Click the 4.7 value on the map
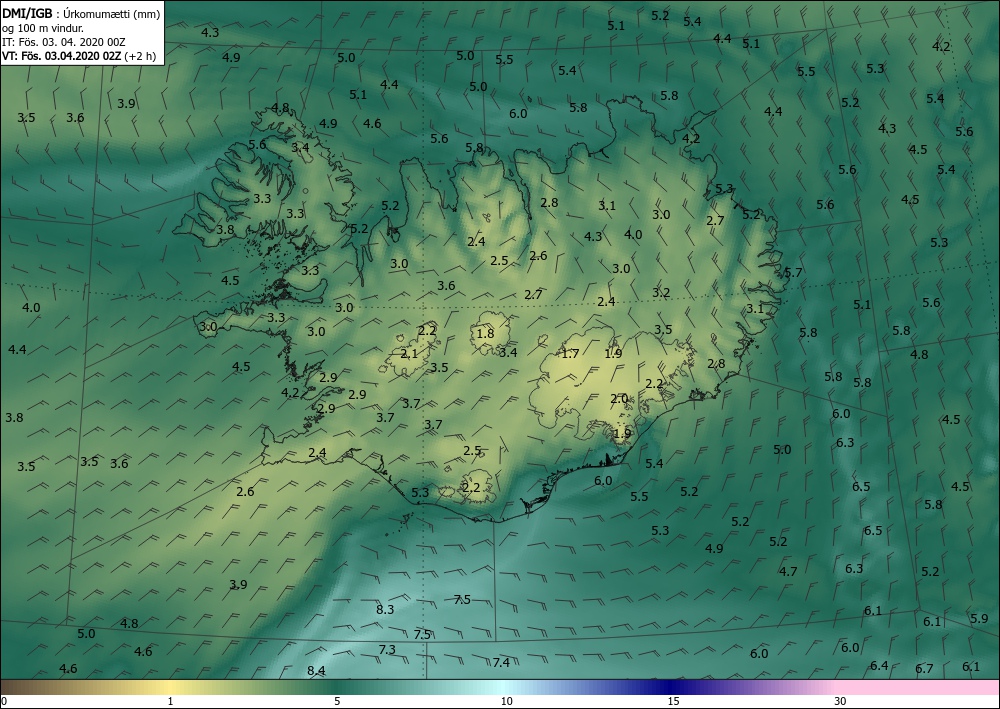Viewport: 1000px width, 709px height. pos(788,571)
